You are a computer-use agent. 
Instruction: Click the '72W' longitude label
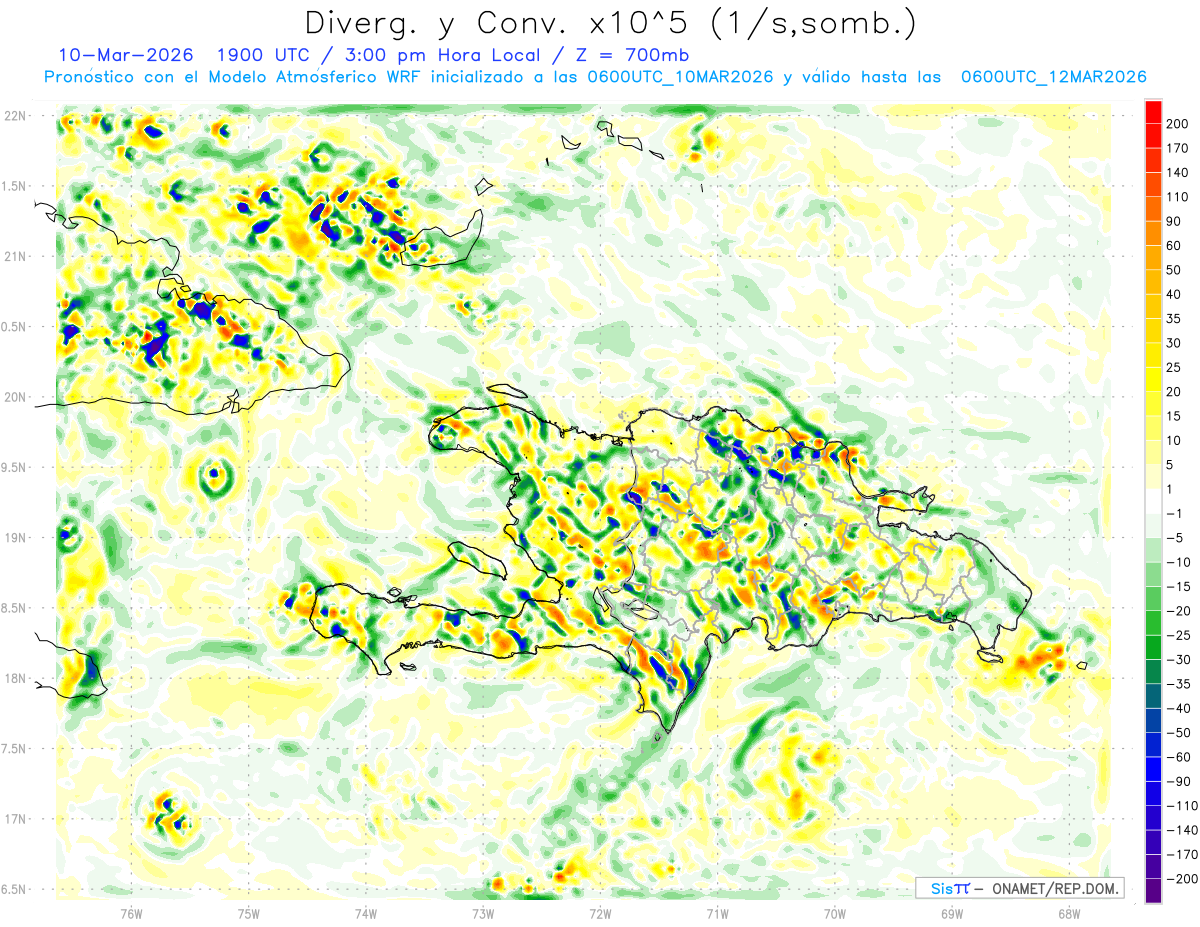pos(600,915)
